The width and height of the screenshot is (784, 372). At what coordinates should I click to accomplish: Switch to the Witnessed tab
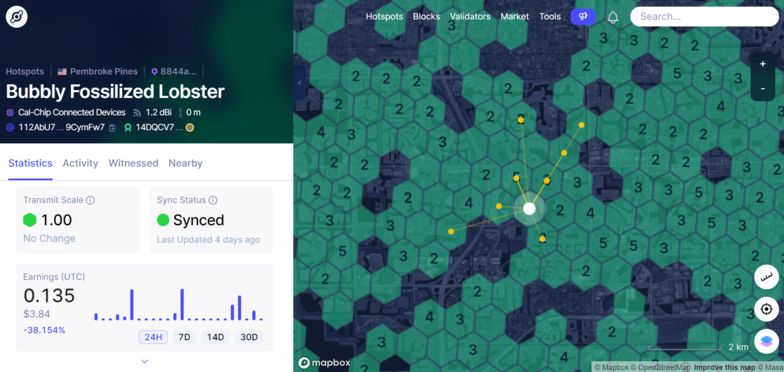(x=133, y=163)
